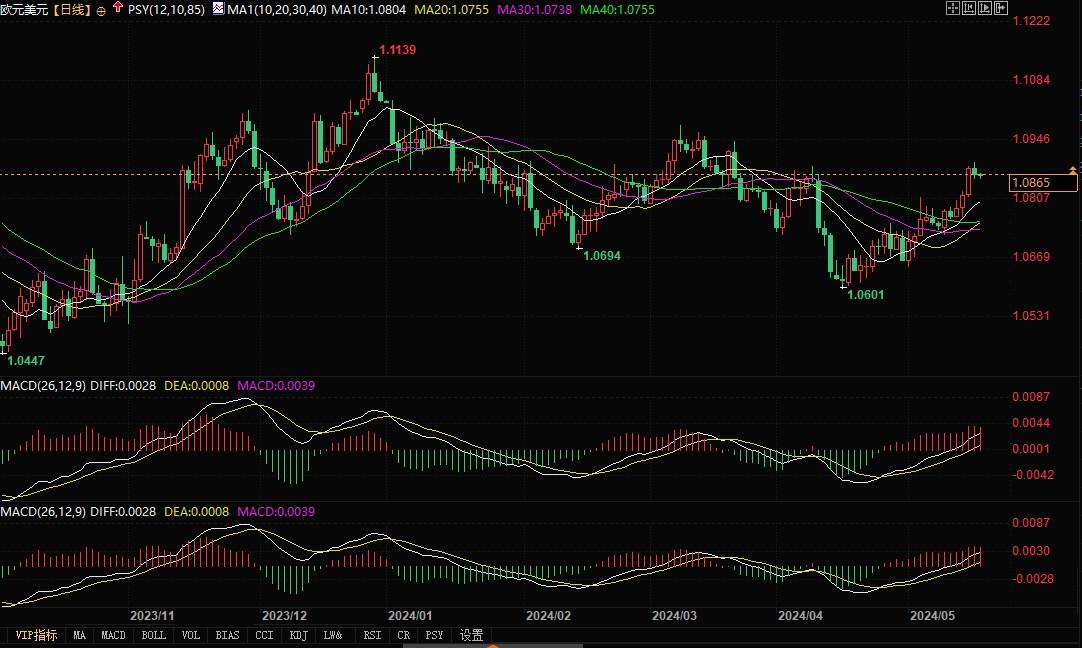Choose the VOL indicator tab
Screen dimensions: 1082x648
pos(190,635)
